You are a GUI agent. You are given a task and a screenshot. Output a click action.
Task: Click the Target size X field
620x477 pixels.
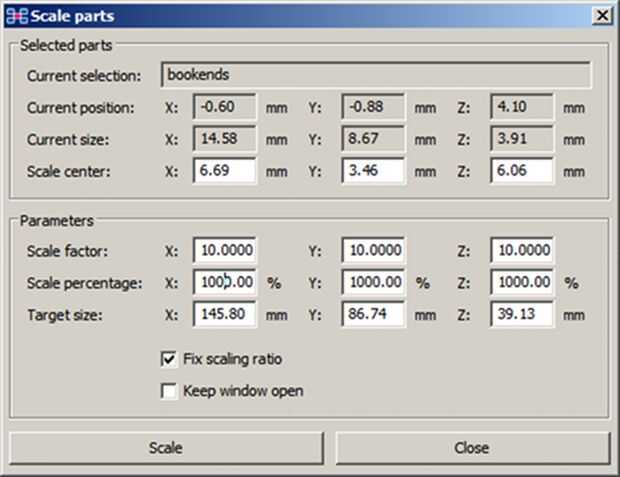tap(225, 314)
